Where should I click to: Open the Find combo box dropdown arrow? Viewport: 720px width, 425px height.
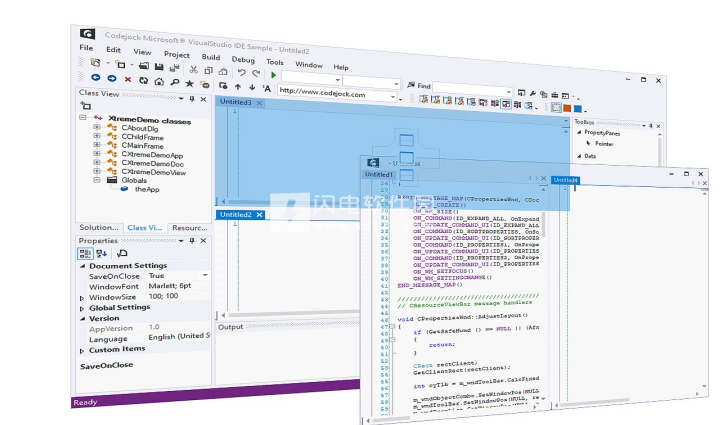tap(508, 92)
